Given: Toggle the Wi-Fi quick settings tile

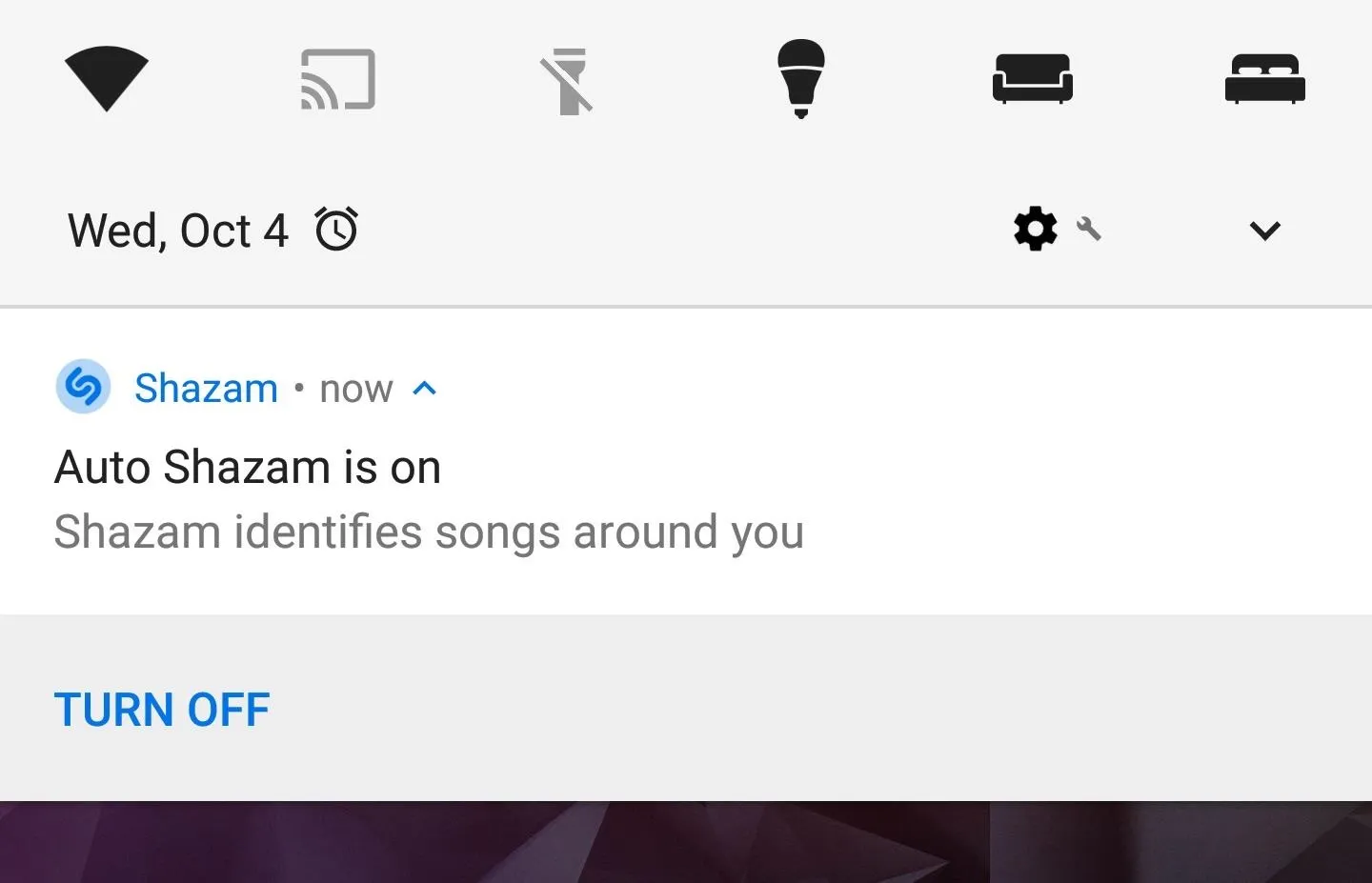Looking at the screenshot, I should coord(107,79).
